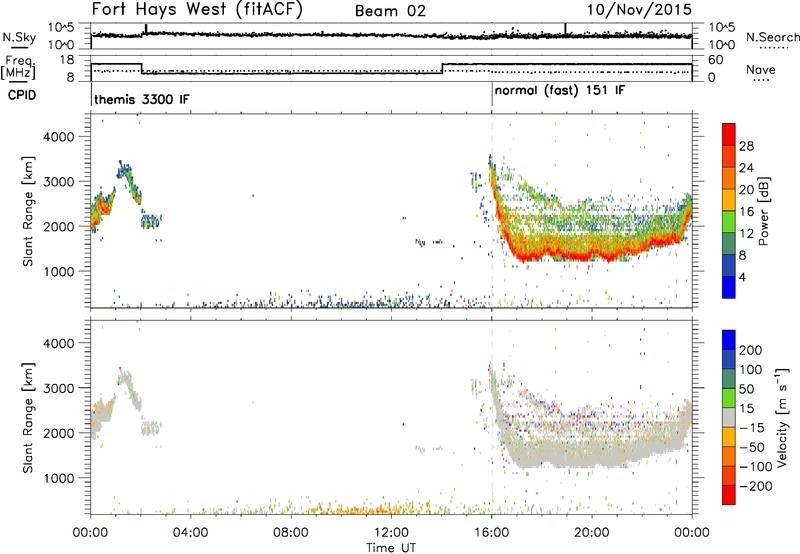Click the '1000' tick of velocity panel

tap(58, 478)
